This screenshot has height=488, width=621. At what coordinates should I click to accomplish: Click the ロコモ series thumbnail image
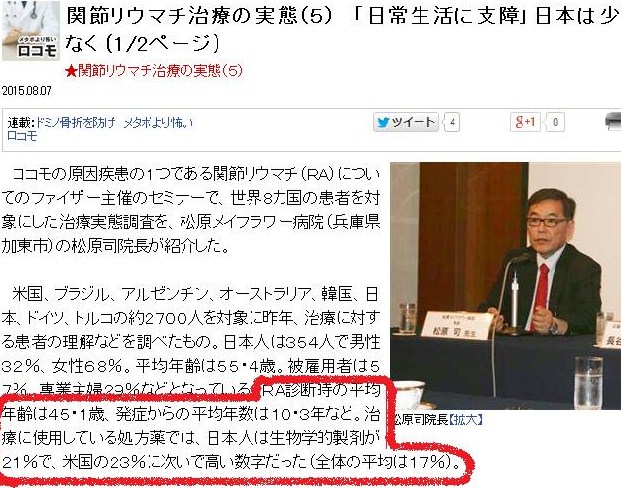click(30, 31)
